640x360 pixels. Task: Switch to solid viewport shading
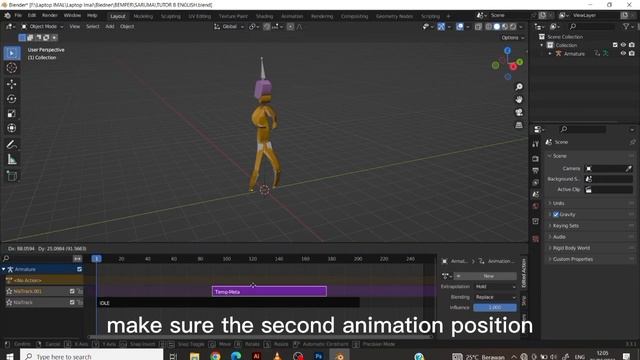(497, 27)
